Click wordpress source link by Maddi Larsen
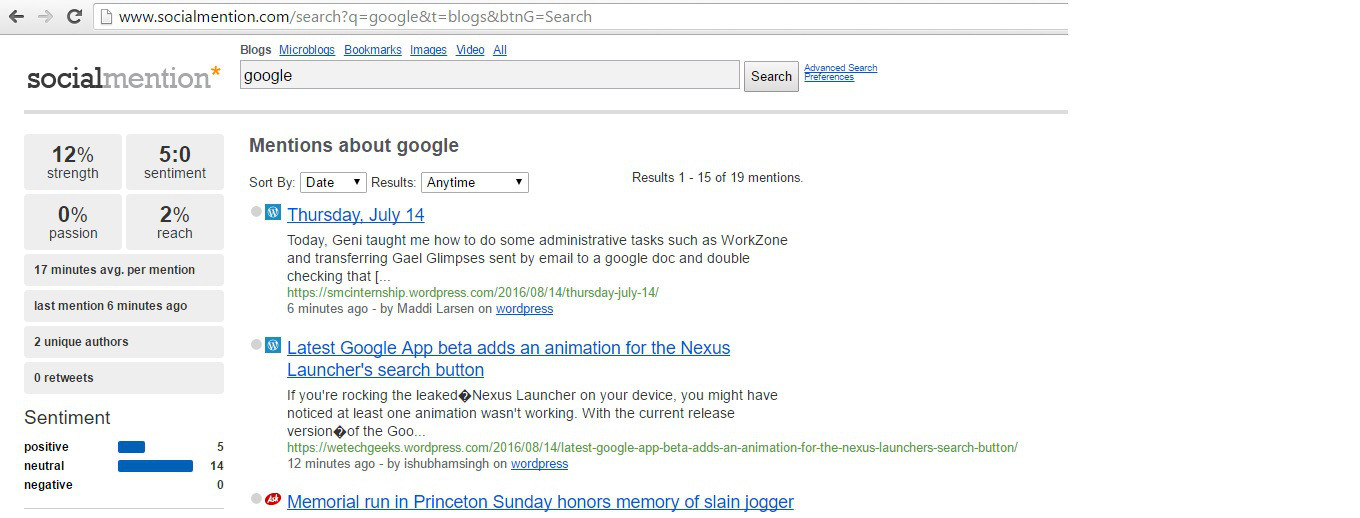Image resolution: width=1360 pixels, height=518 pixels. (524, 309)
